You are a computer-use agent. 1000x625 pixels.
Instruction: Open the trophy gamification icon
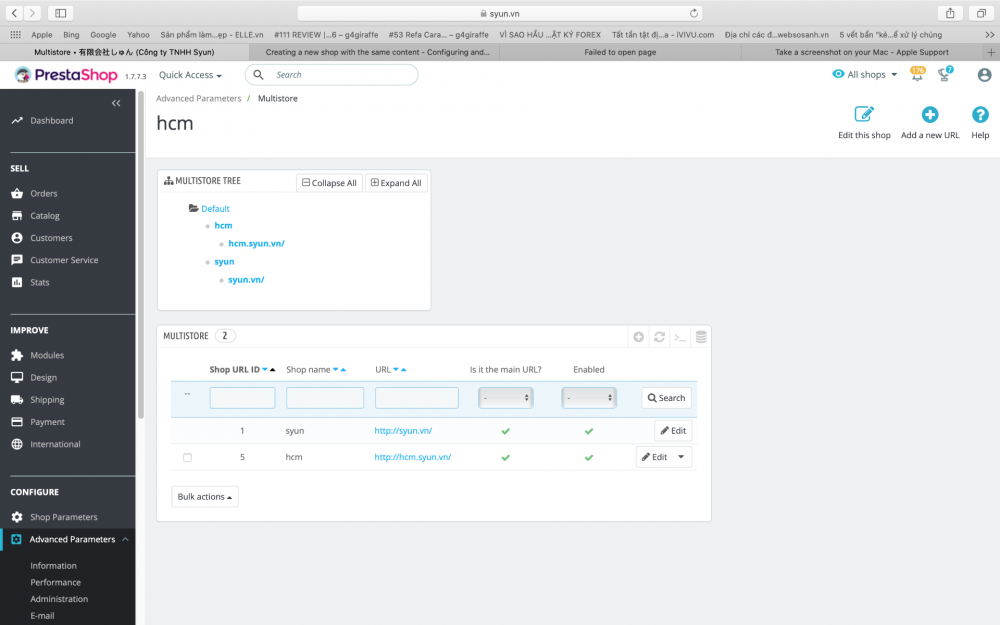945,75
